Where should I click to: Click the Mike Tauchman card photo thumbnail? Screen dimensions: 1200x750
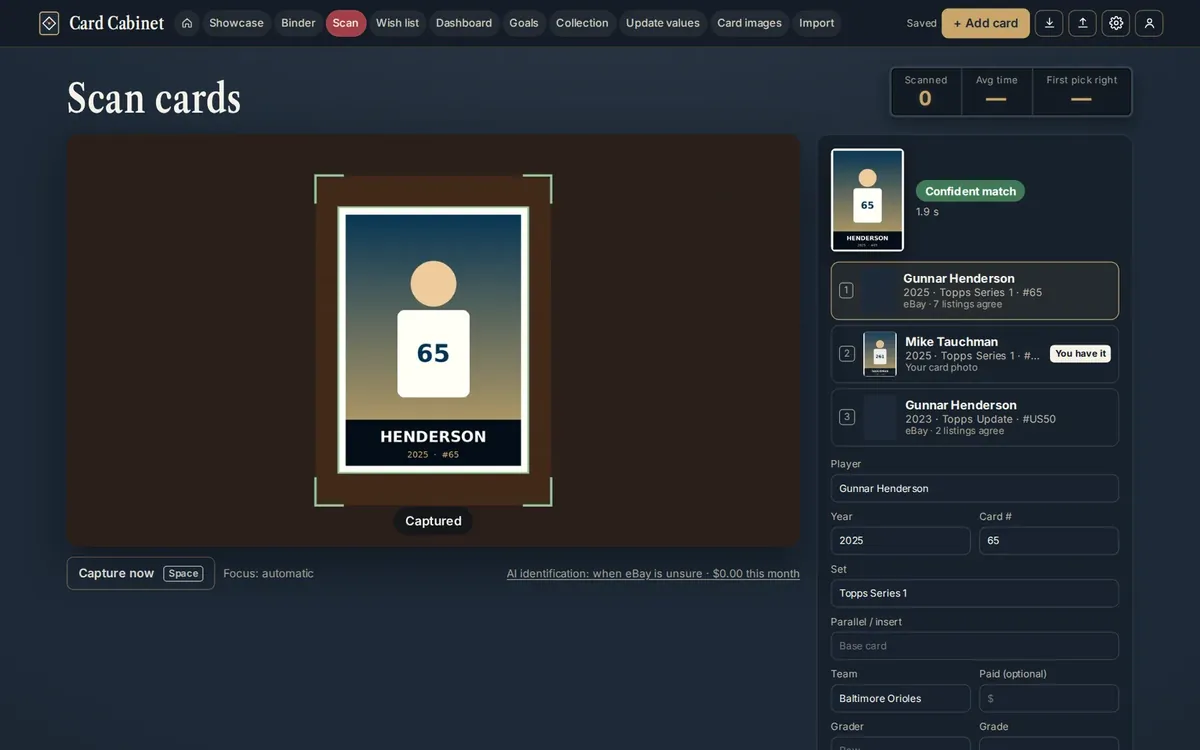click(880, 354)
